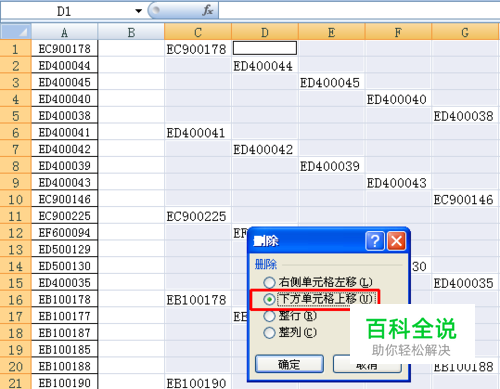Click cell C16 containing EB100178
Image resolution: width=500 pixels, height=389 pixels.
tap(198, 300)
